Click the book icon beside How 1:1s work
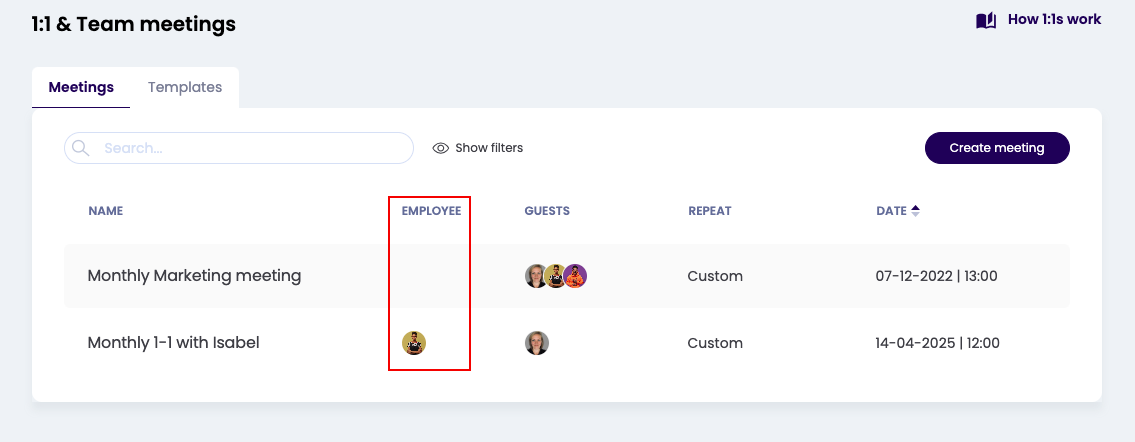Viewport: 1135px width, 442px height. coord(986,21)
